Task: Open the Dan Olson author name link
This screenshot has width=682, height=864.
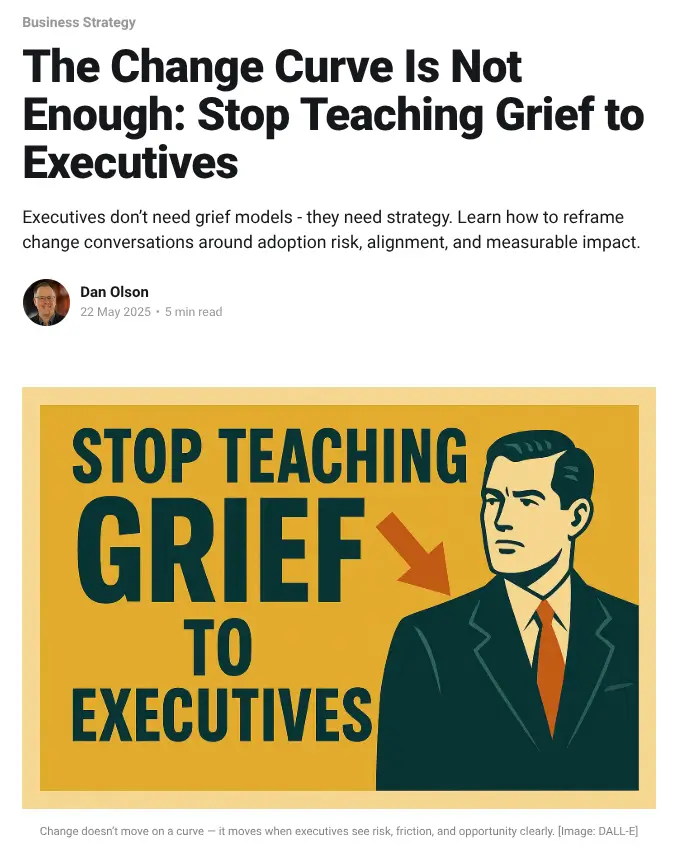Action: pos(114,292)
